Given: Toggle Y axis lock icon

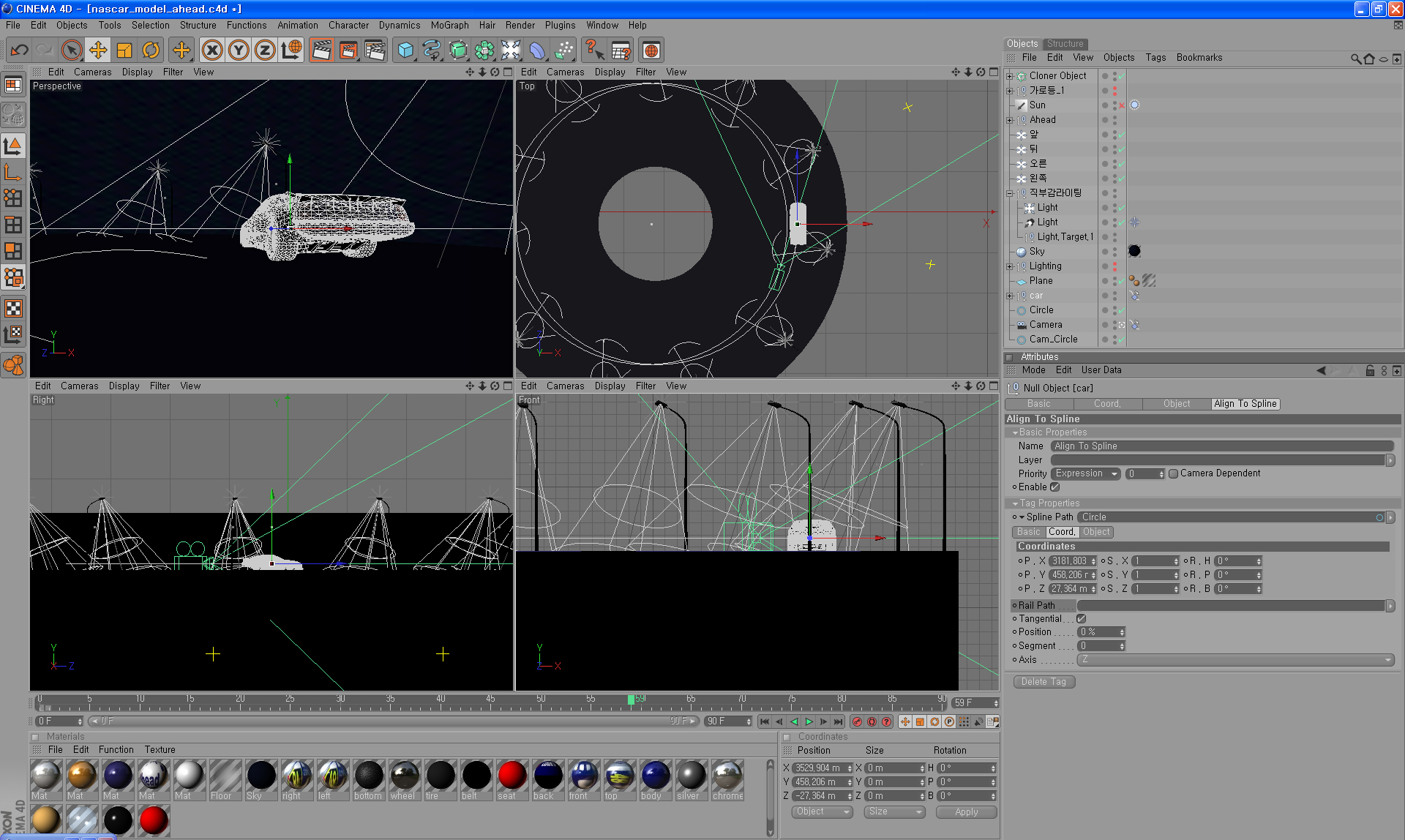Looking at the screenshot, I should pos(239,50).
